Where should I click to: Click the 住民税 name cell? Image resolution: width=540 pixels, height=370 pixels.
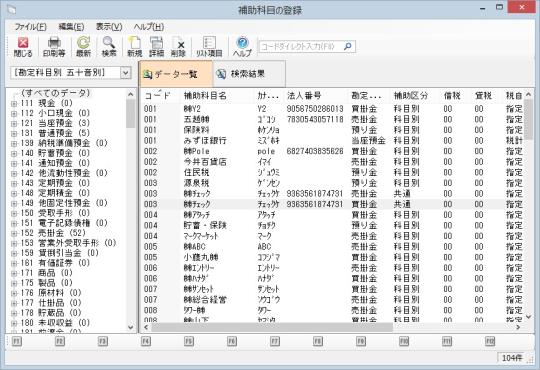(x=196, y=172)
